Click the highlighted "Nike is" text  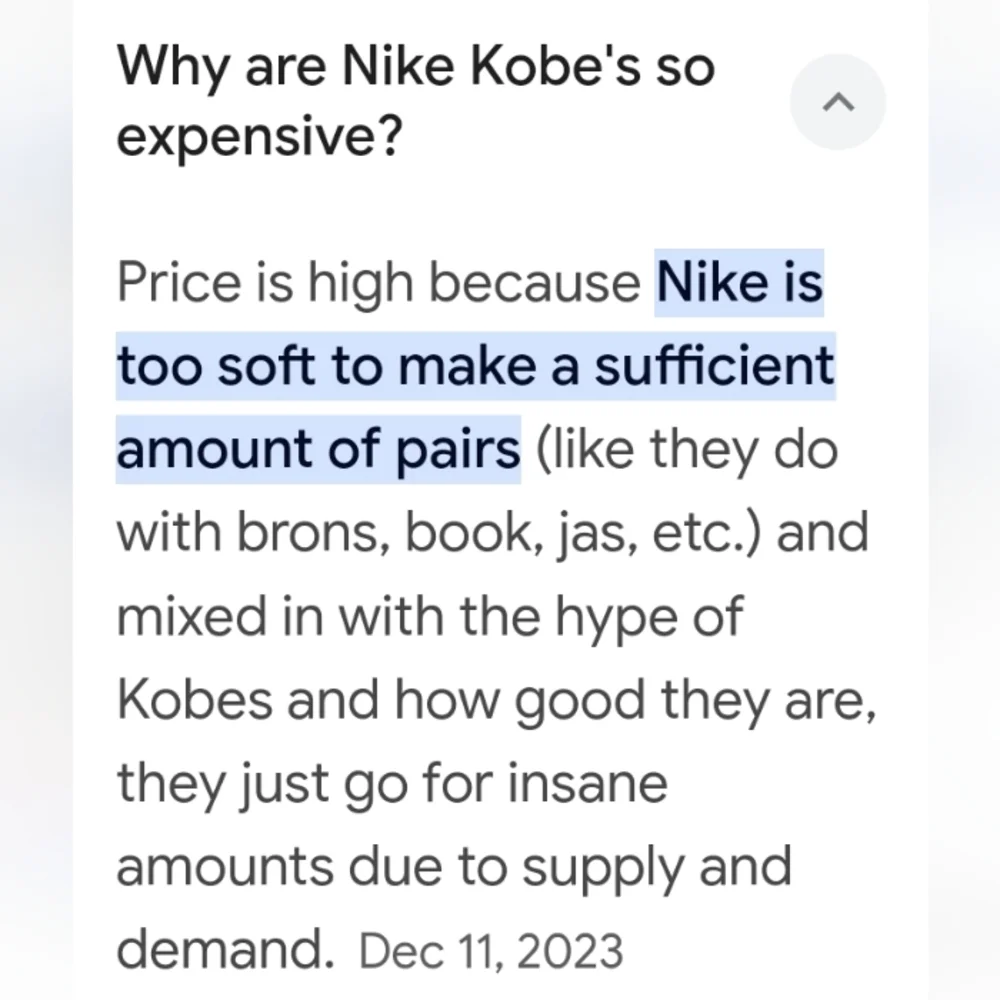739,283
